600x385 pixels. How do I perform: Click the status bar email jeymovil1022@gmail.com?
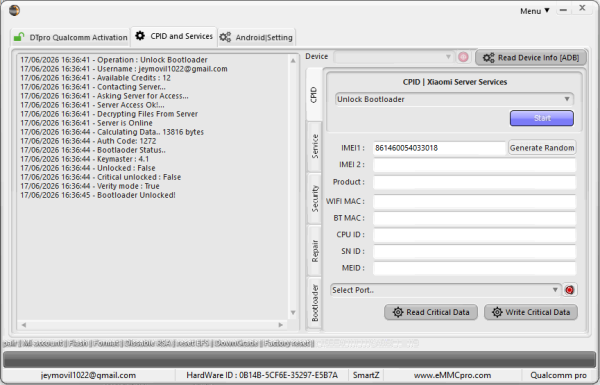(88, 375)
